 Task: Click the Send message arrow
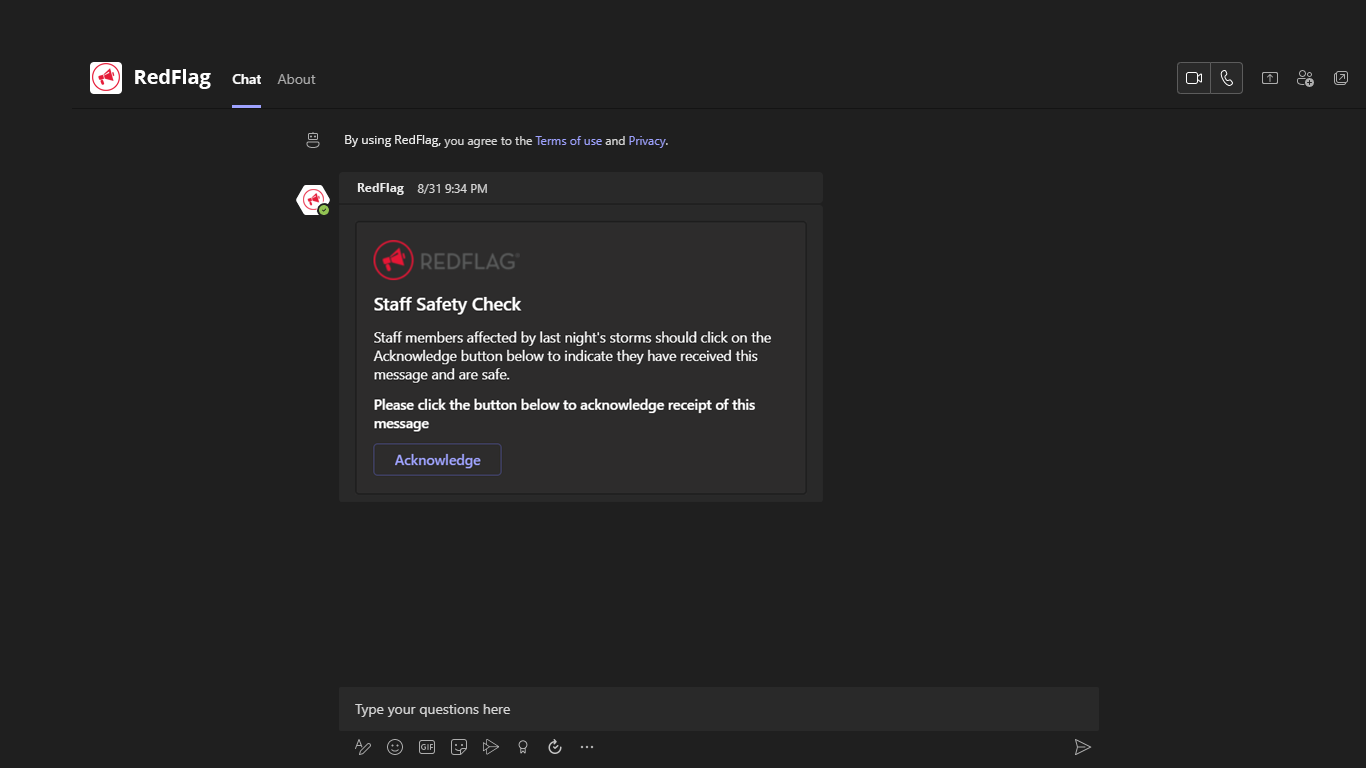(1082, 747)
